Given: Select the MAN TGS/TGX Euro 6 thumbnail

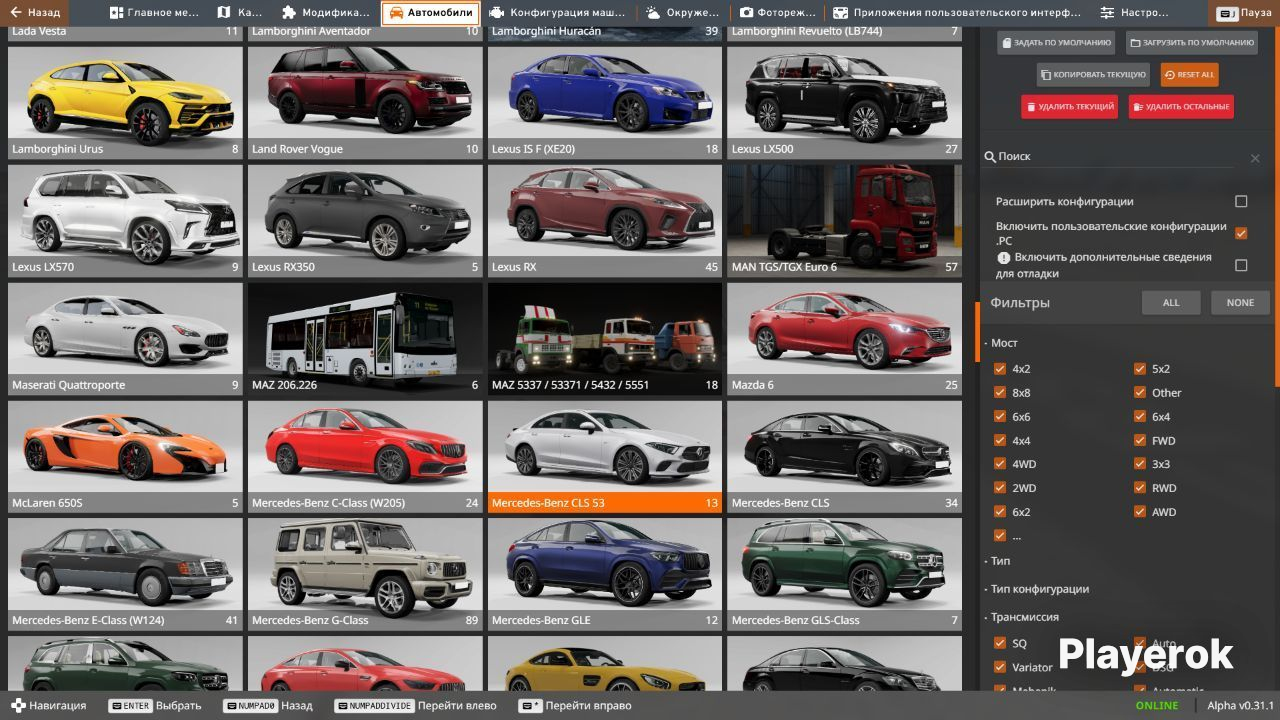Looking at the screenshot, I should click(x=844, y=220).
